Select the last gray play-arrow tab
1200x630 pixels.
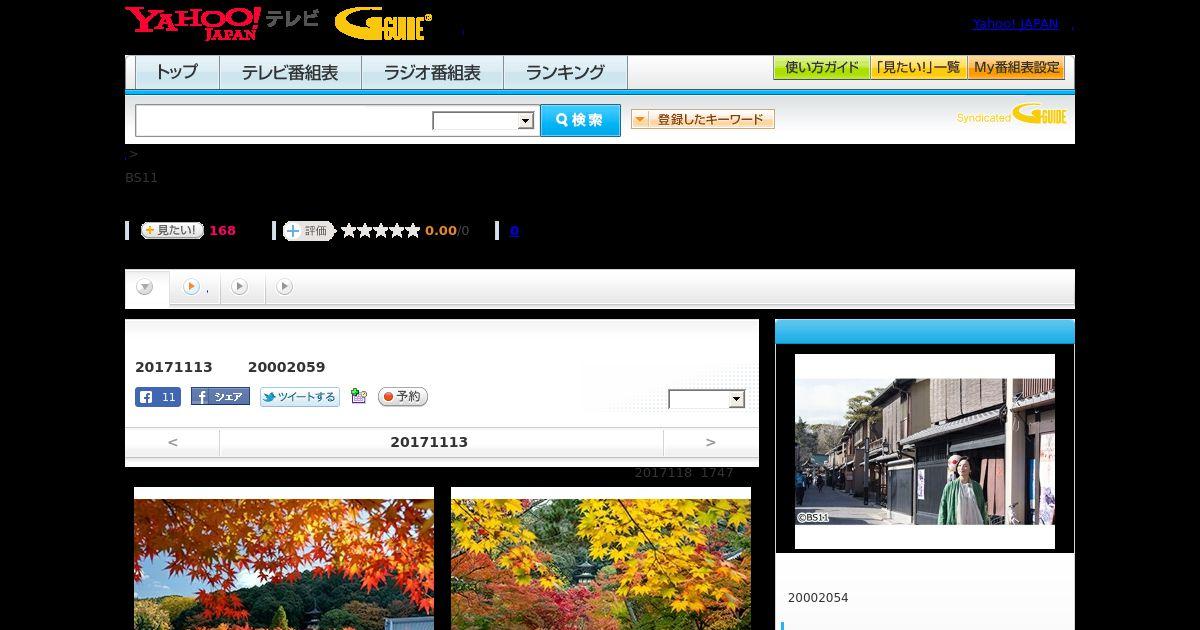pyautogui.click(x=284, y=287)
